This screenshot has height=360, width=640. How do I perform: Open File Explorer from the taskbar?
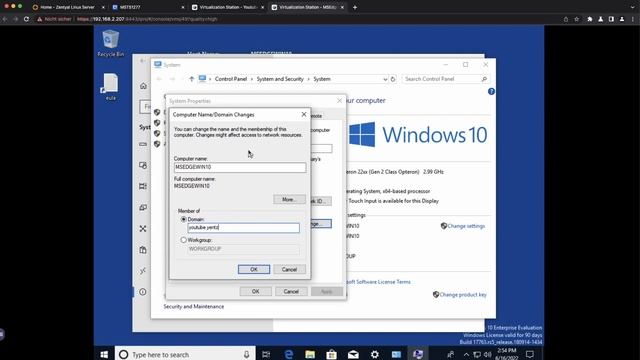pos(310,354)
